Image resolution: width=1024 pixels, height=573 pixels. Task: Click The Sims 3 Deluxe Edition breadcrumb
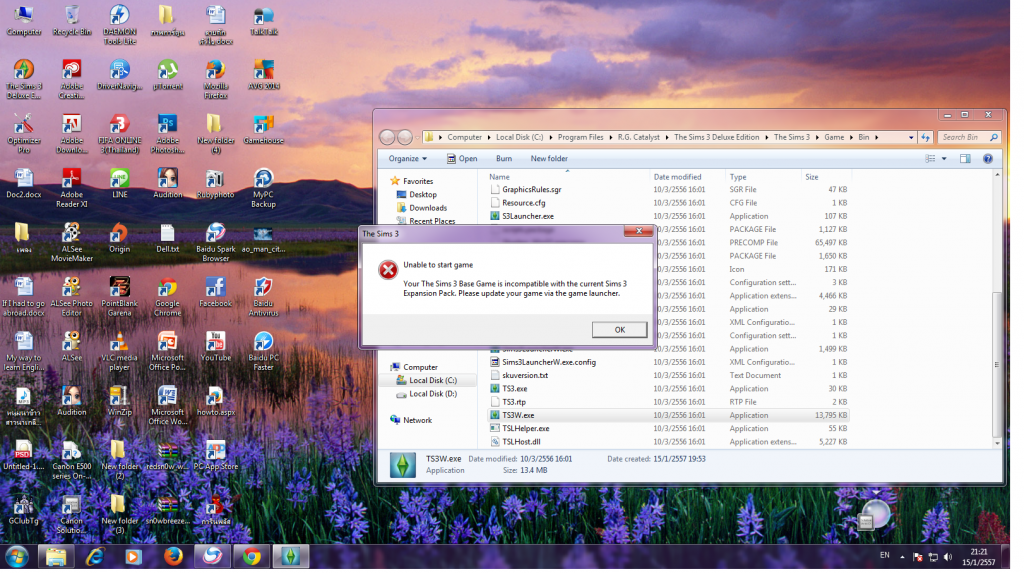point(716,138)
